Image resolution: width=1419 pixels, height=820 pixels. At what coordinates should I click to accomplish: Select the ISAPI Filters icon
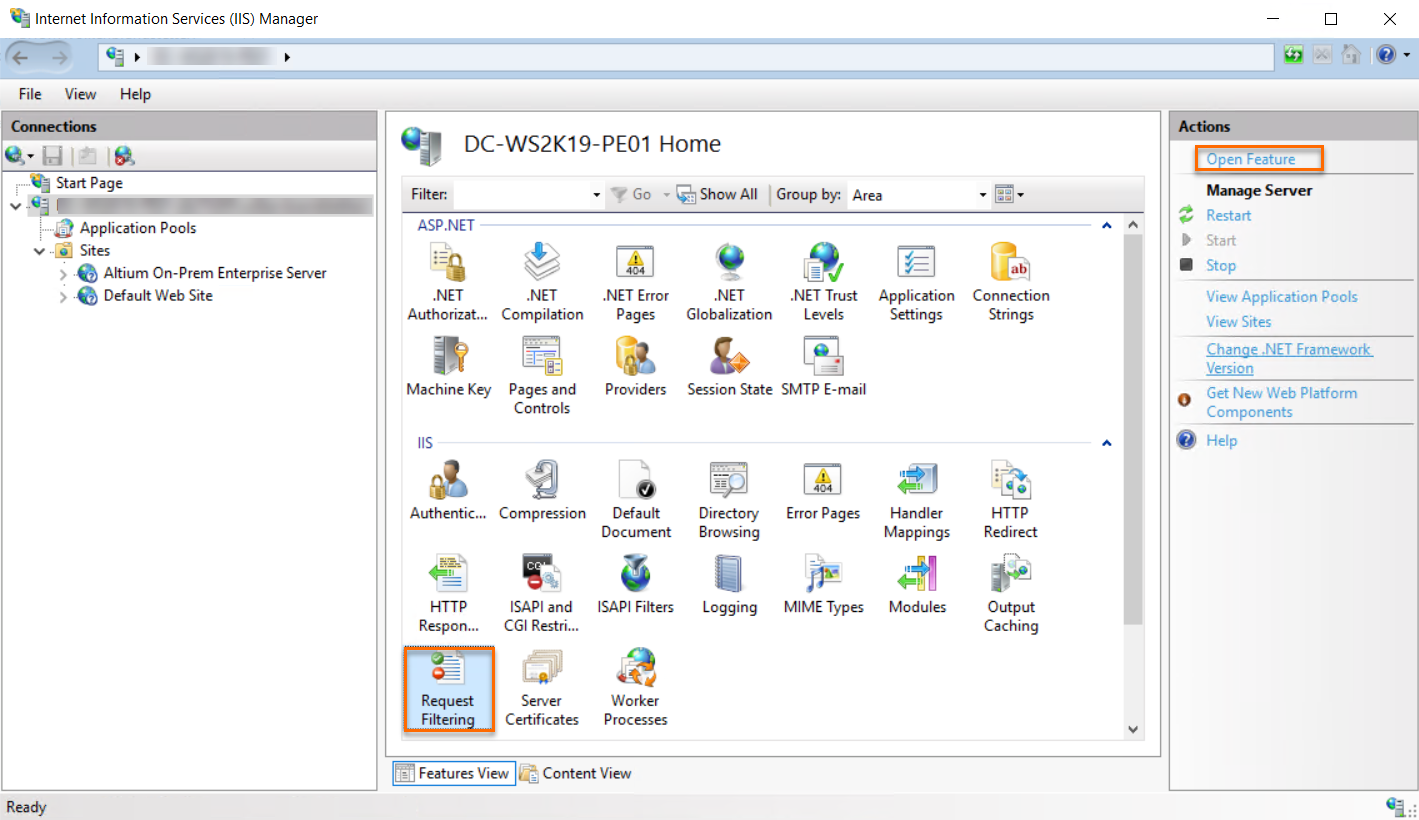(x=635, y=585)
